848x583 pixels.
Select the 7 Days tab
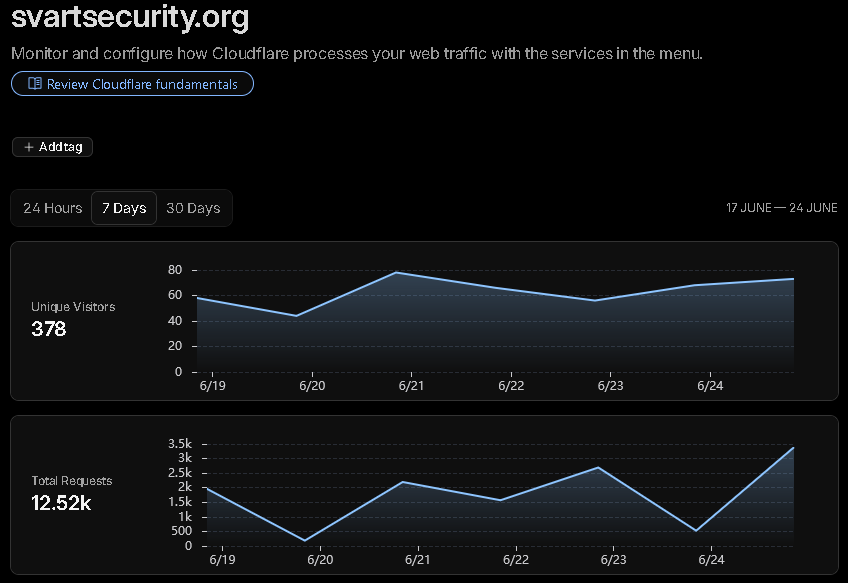[x=124, y=208]
